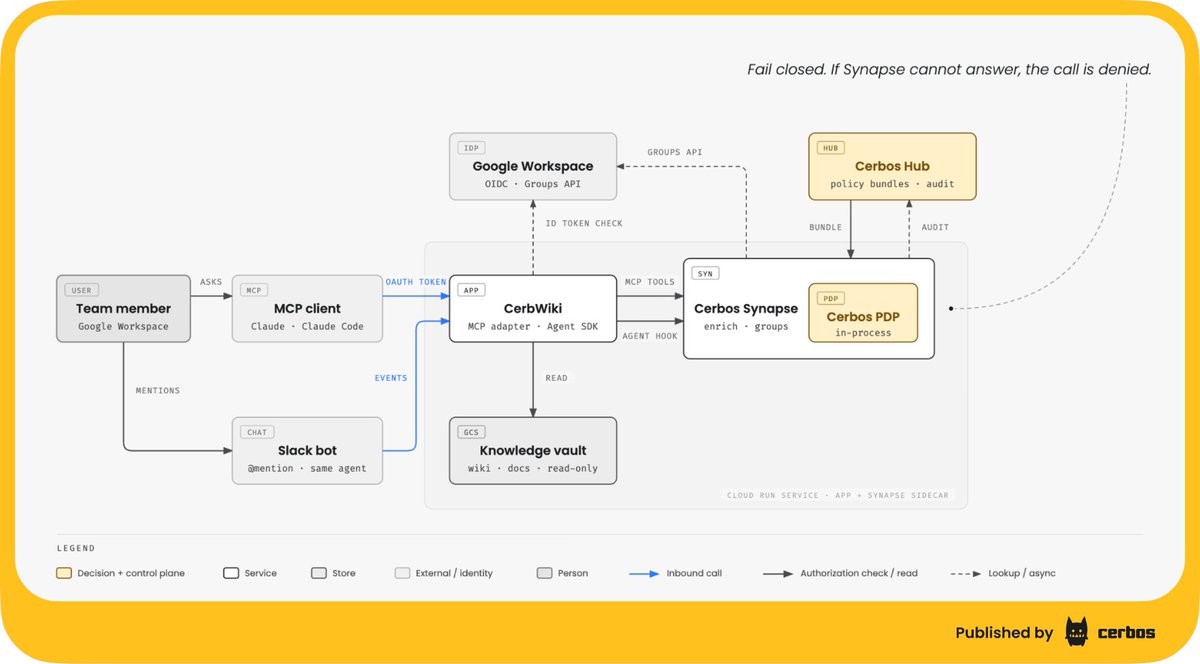Click "policy bundles · audit" subtitle
1200x664 pixels.
pos(892,185)
